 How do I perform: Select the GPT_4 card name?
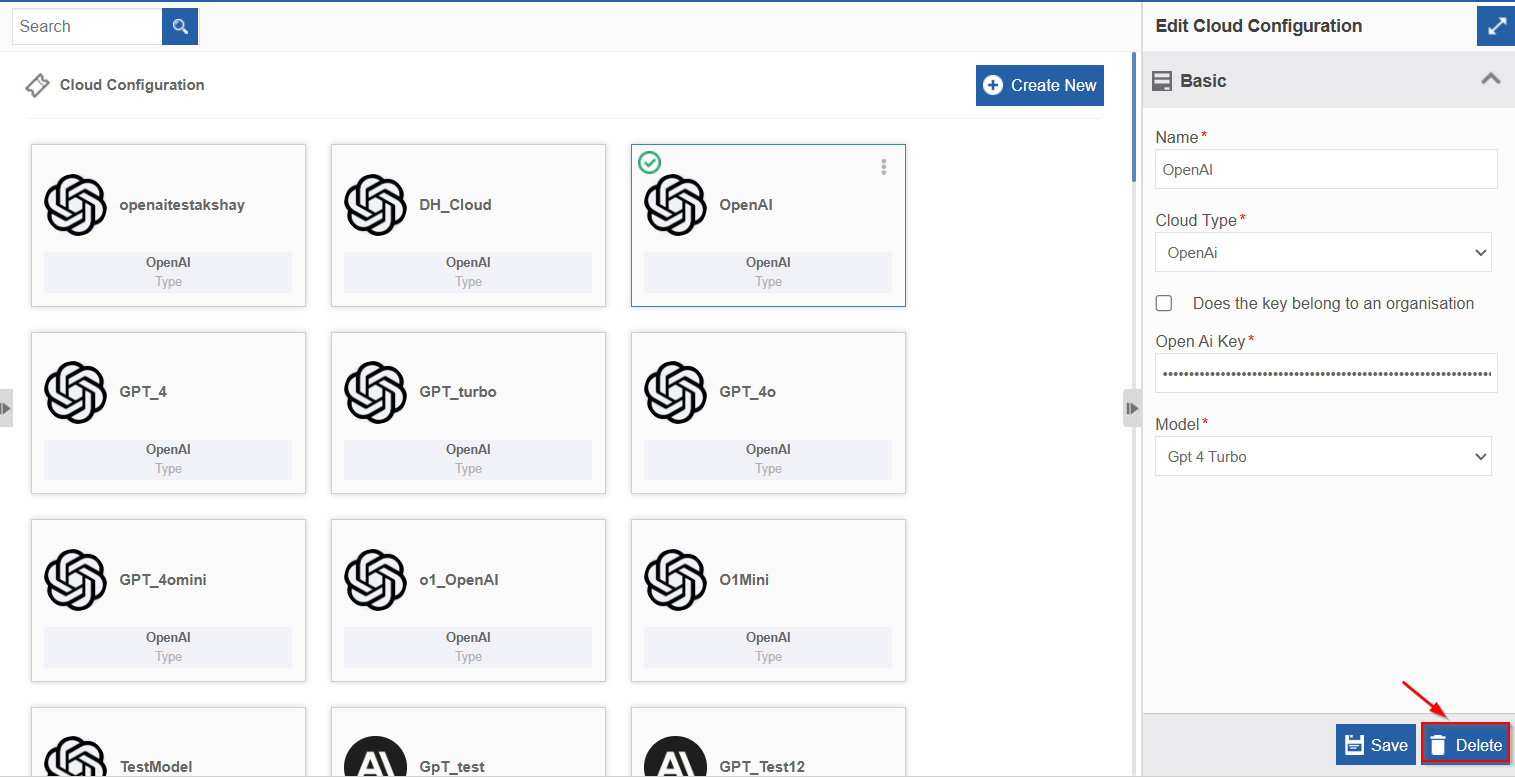coord(143,392)
